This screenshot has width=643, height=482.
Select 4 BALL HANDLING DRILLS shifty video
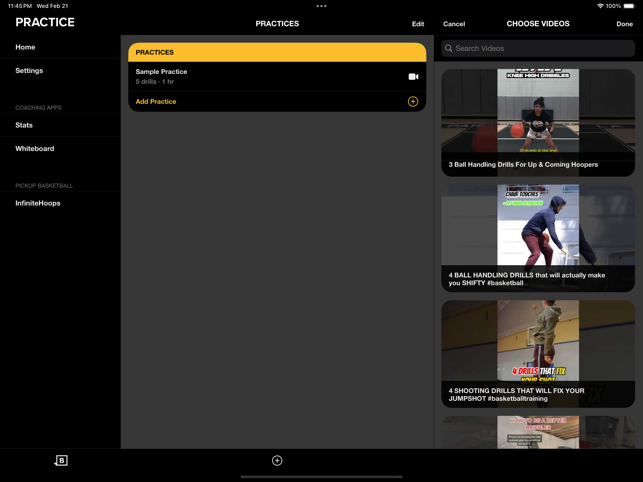click(x=538, y=238)
